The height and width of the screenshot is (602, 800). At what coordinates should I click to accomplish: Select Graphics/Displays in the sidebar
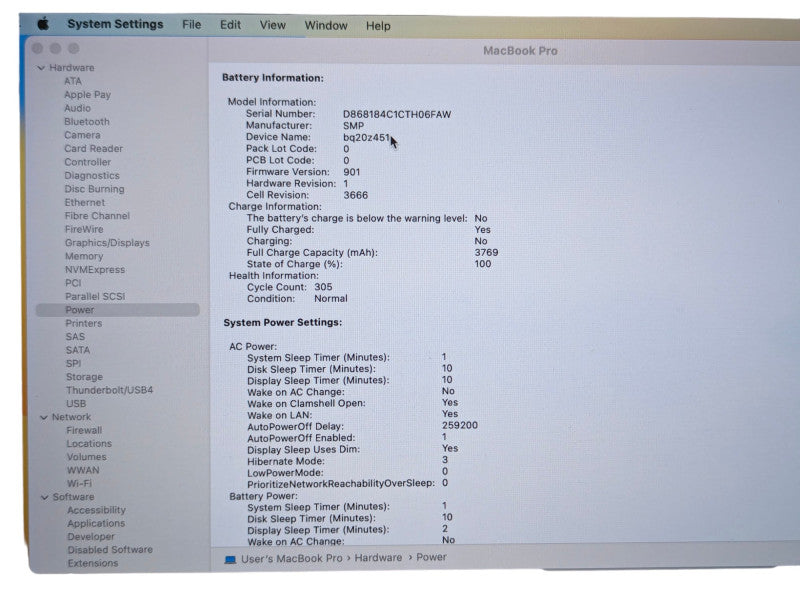pos(107,243)
